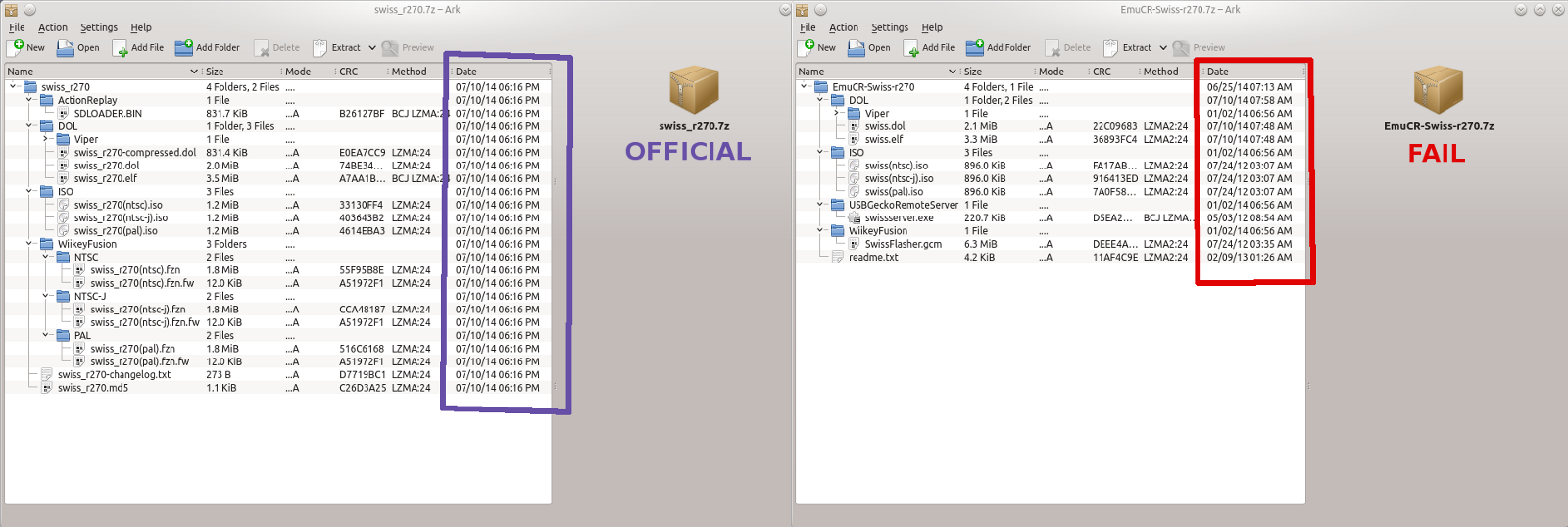Open Action menu in EmuCR-Swiss-r270.7z window
Viewport: 1568px width, 527px height.
[x=843, y=27]
